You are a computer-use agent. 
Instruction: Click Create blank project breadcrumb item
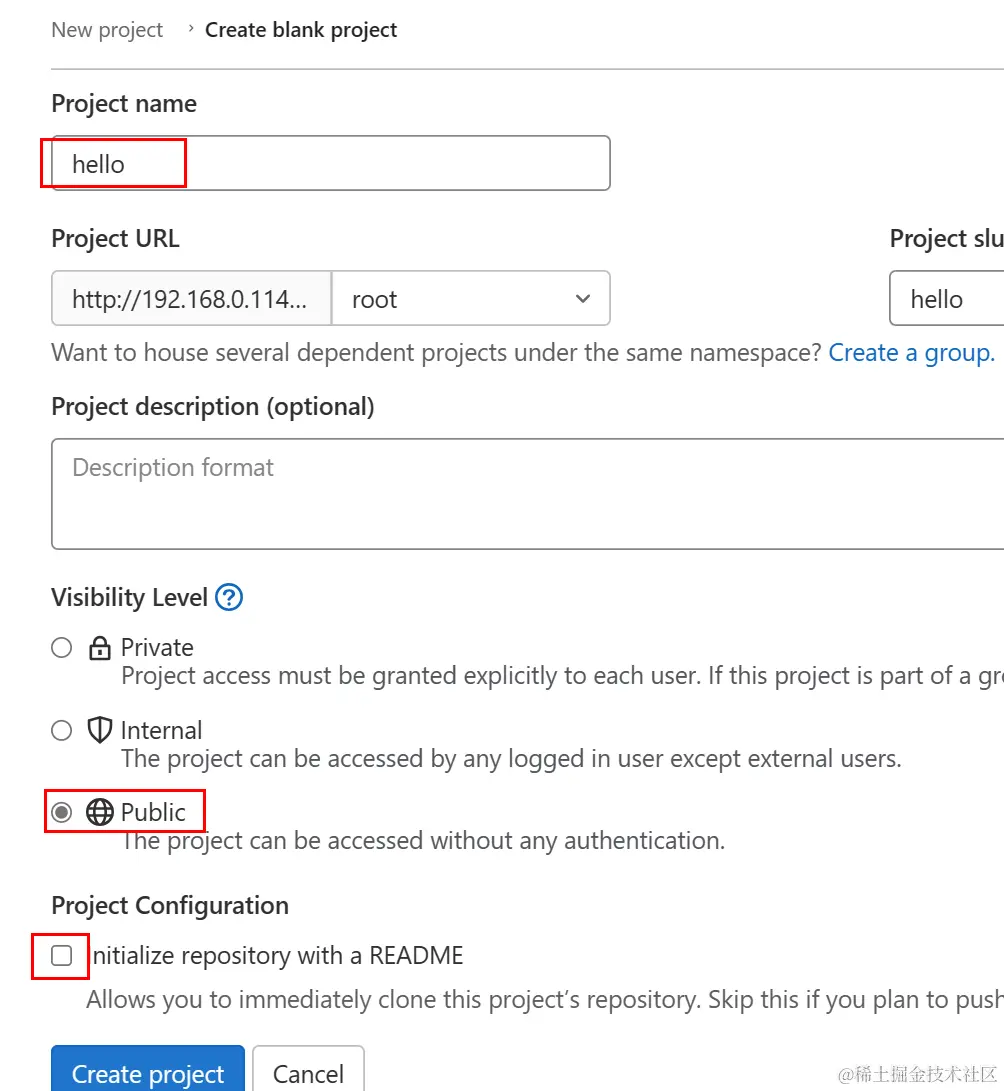[x=301, y=30]
